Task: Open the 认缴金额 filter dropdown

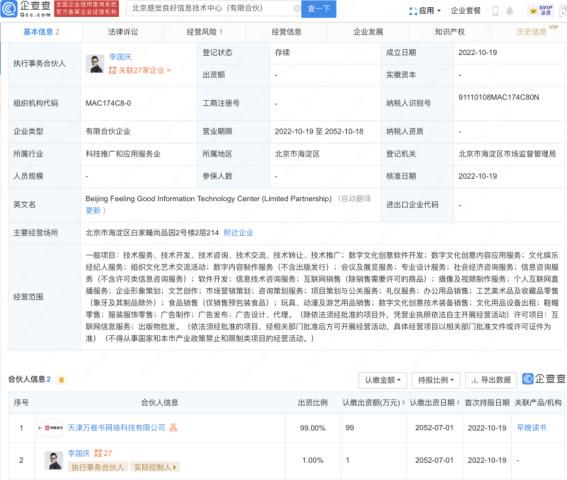Action: coord(383,380)
